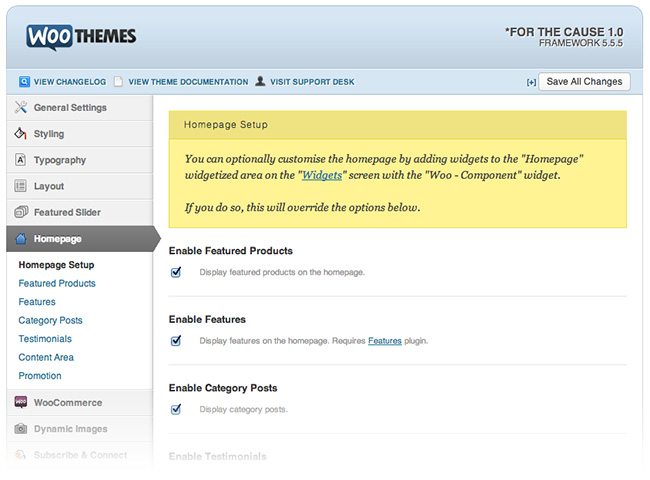Click 'Enable Features' heading
Image resolution: width=650 pixels, height=480 pixels.
207,319
